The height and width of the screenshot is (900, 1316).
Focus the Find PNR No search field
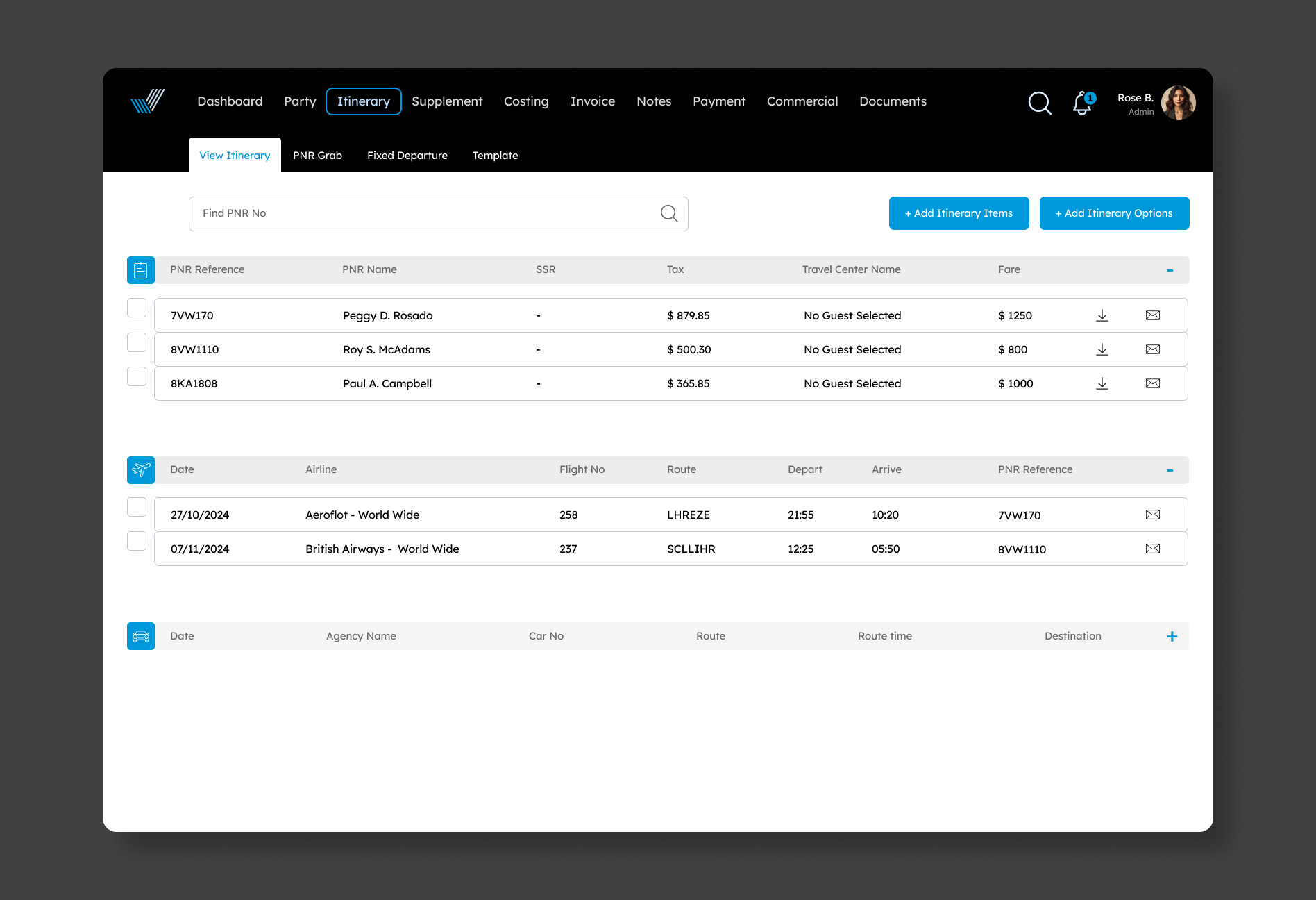(x=423, y=214)
